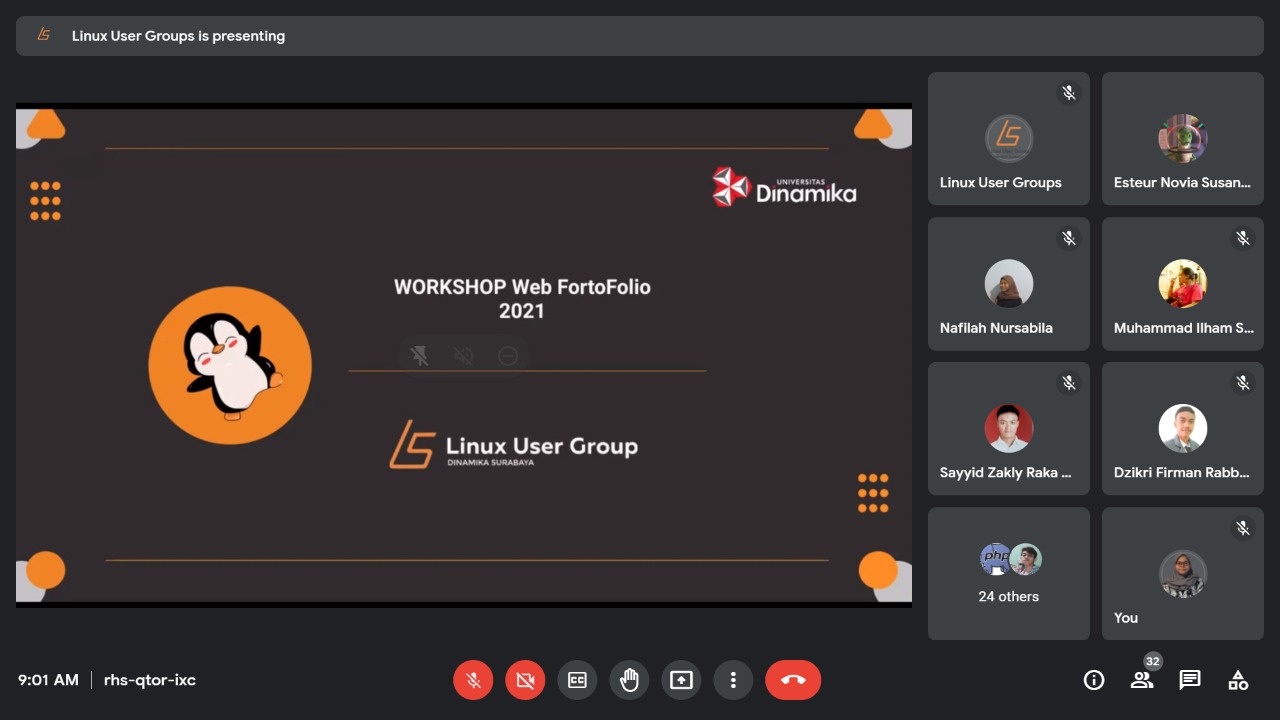Click the shared presentation slide
This screenshot has height=720, width=1280.
pos(464,355)
